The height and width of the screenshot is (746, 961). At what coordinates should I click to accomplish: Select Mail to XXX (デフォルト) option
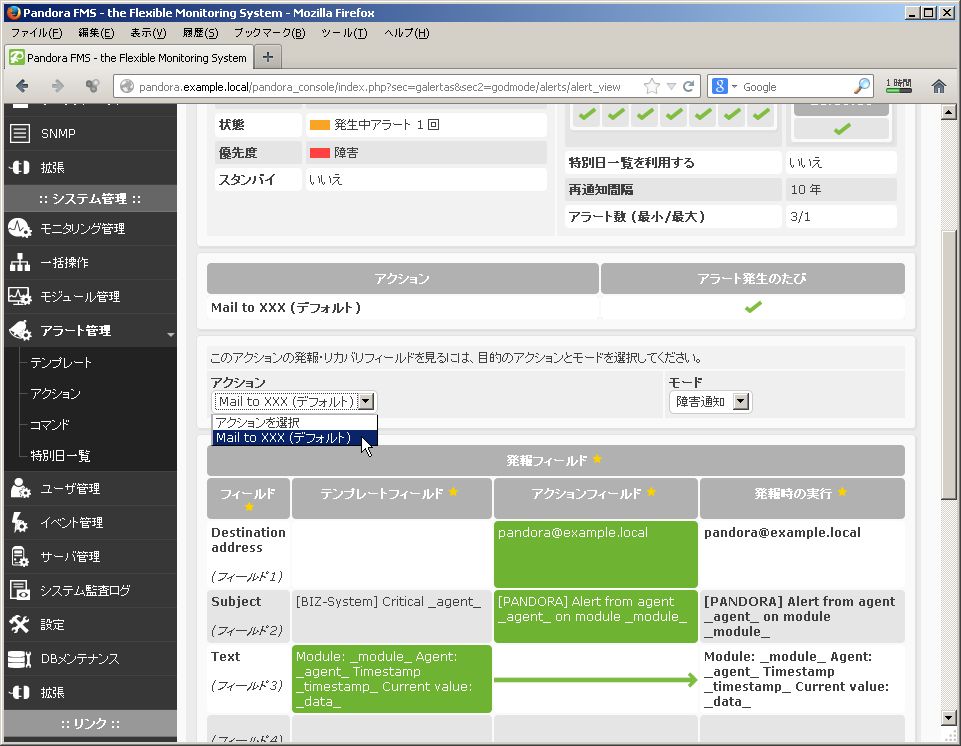(x=295, y=438)
